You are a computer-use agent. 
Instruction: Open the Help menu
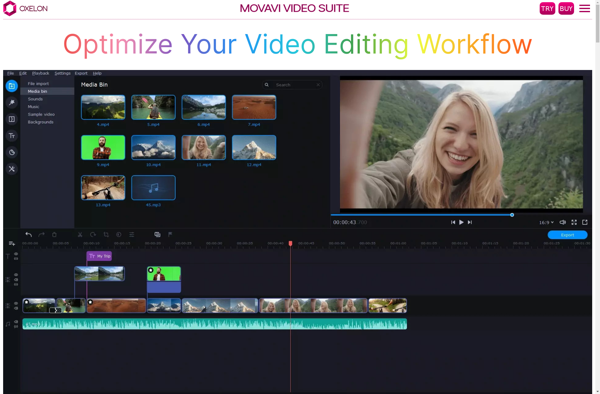pos(97,73)
